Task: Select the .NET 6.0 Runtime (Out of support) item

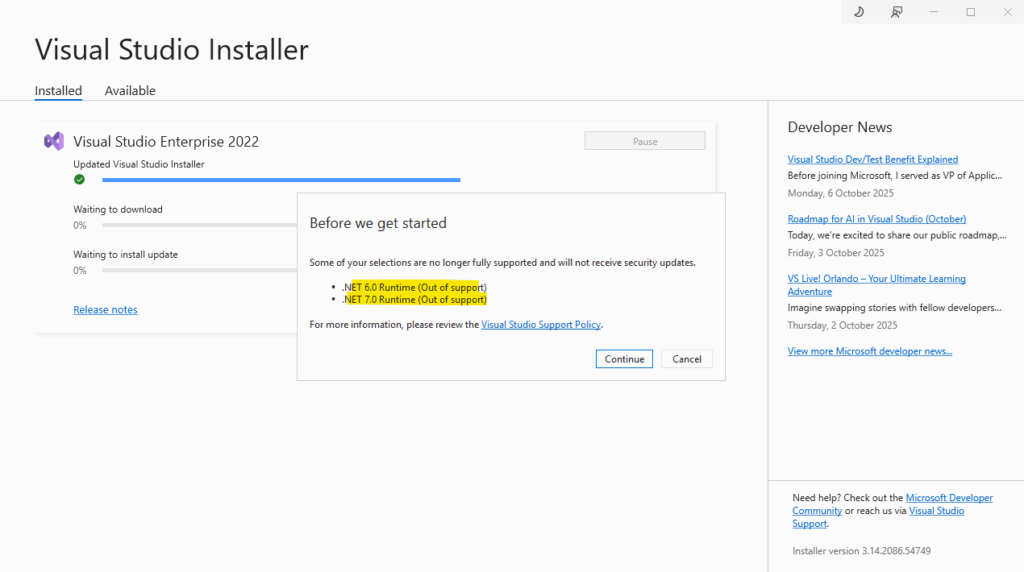Action: (414, 287)
